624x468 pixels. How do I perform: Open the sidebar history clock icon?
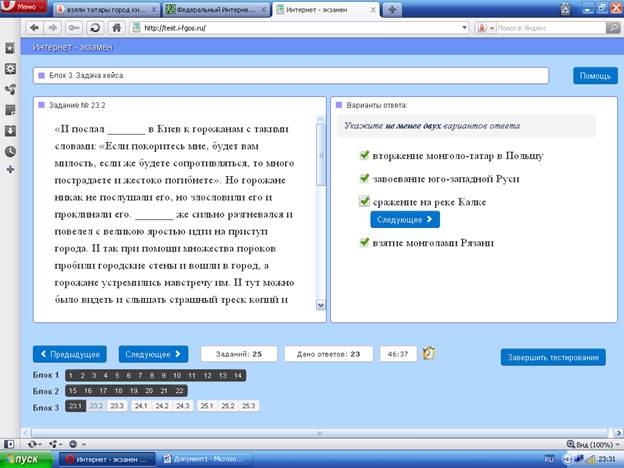point(10,151)
